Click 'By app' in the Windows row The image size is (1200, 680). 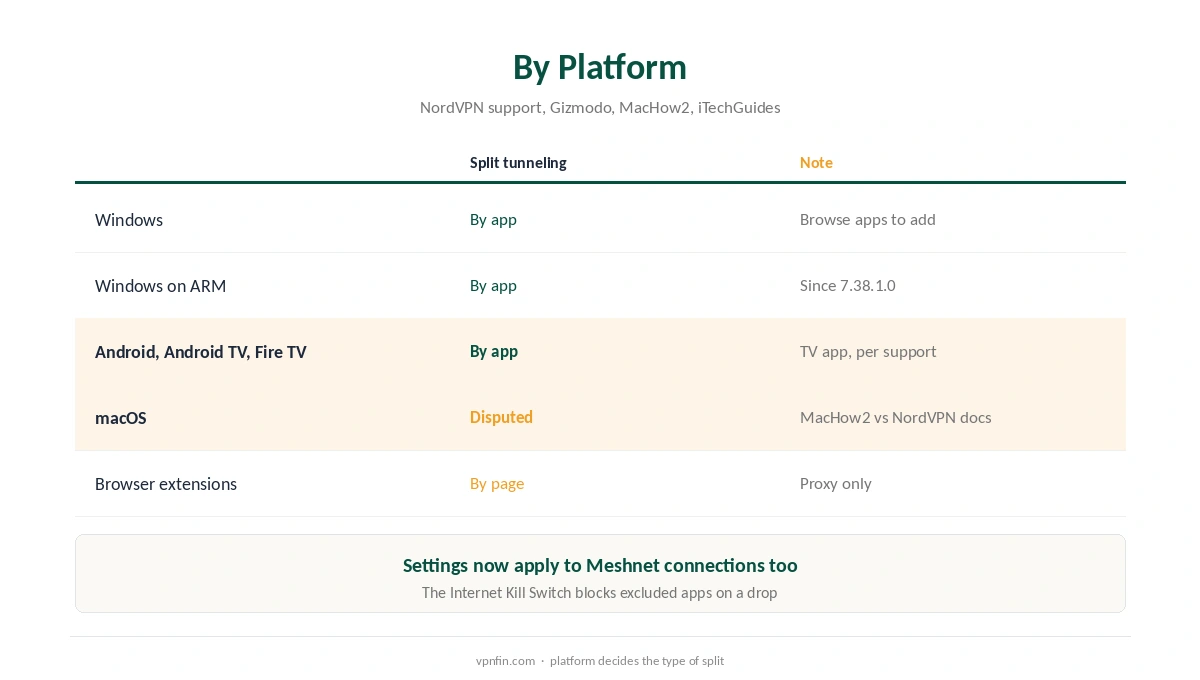point(493,219)
